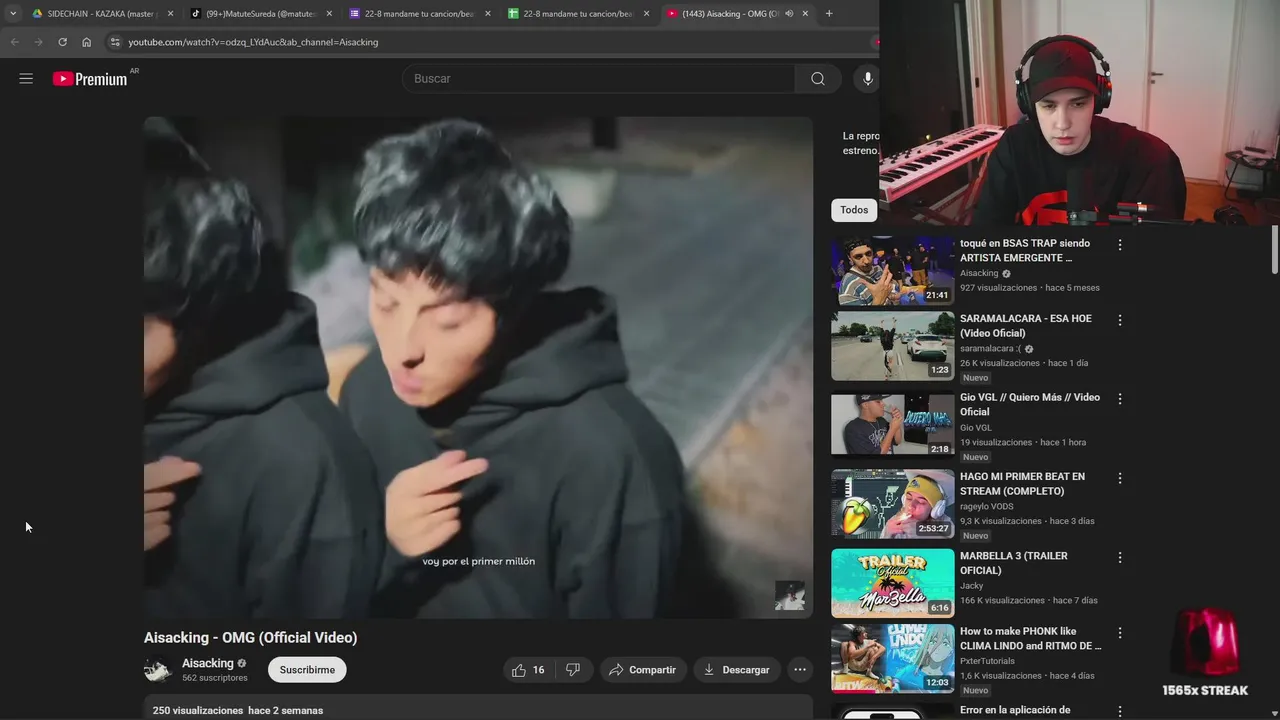Screen dimensions: 1280x720
Task: Open saramalacara channel name
Action: [x=990, y=348]
